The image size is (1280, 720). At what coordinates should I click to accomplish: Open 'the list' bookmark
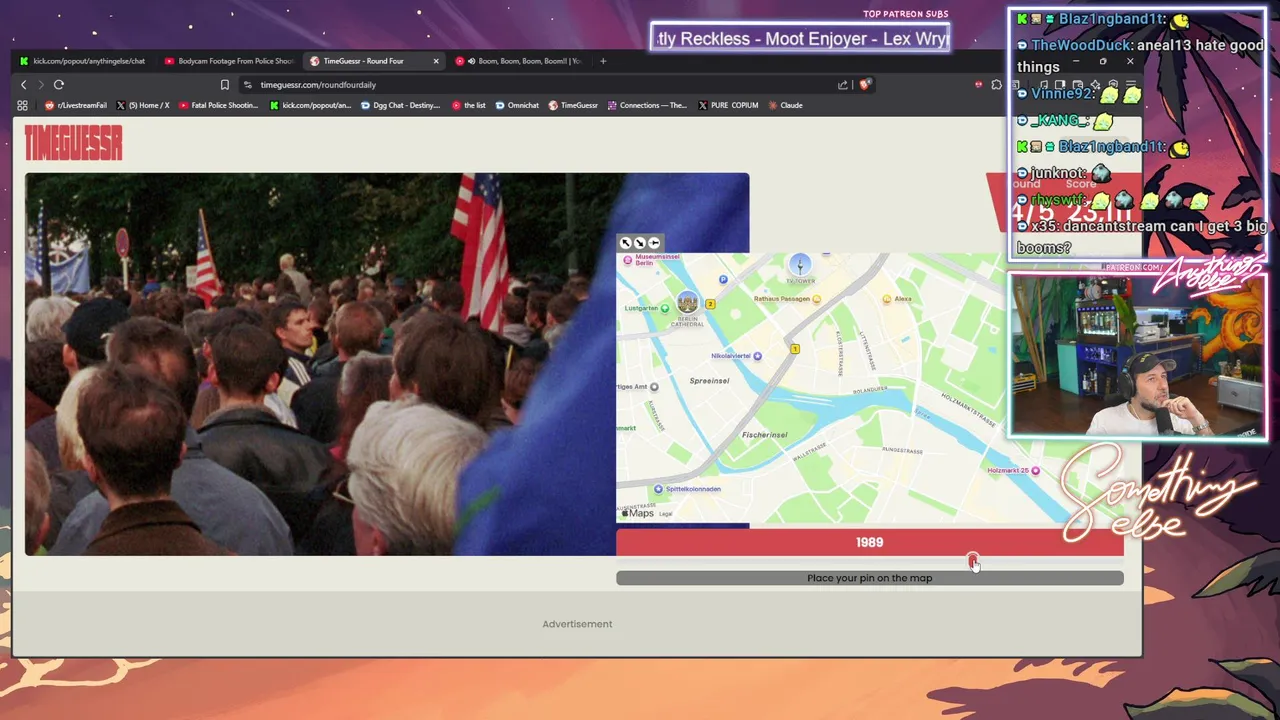[469, 105]
